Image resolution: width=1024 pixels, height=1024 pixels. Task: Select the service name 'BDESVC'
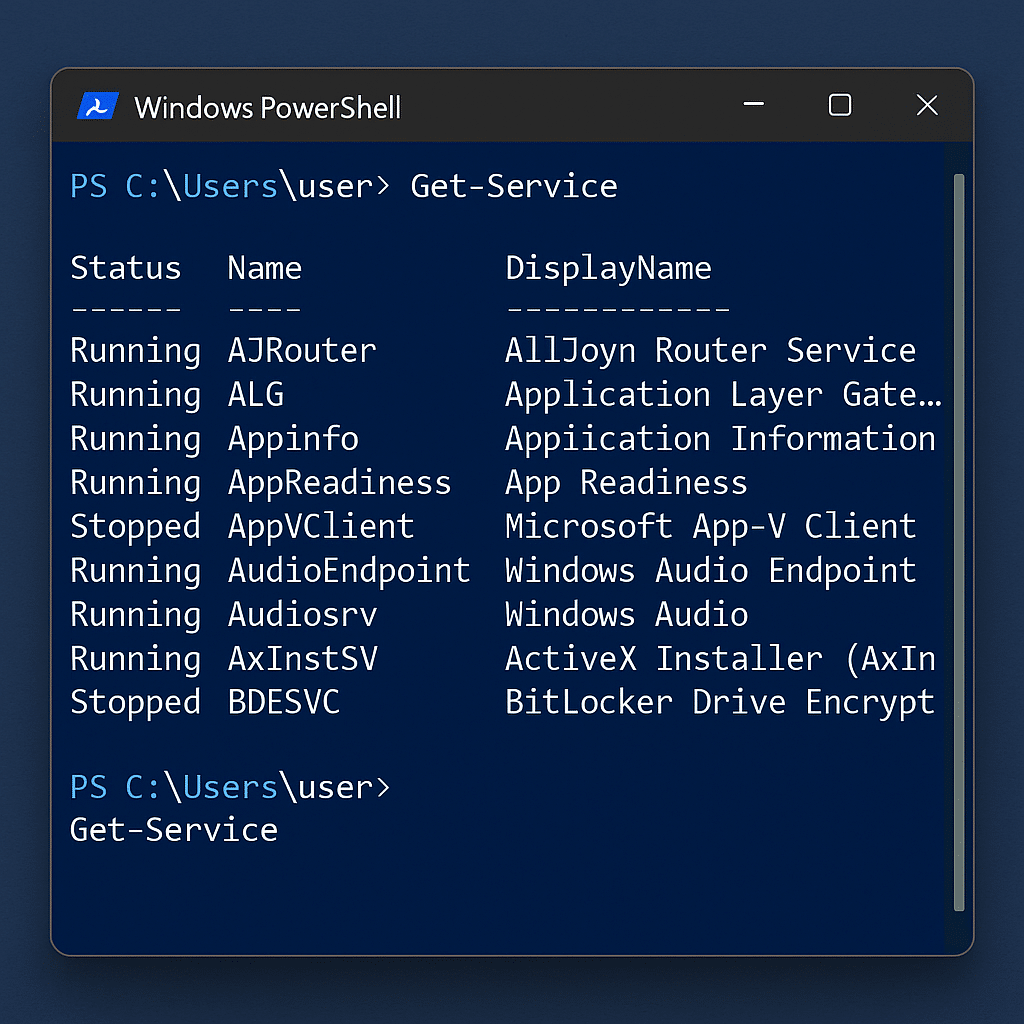pos(283,702)
